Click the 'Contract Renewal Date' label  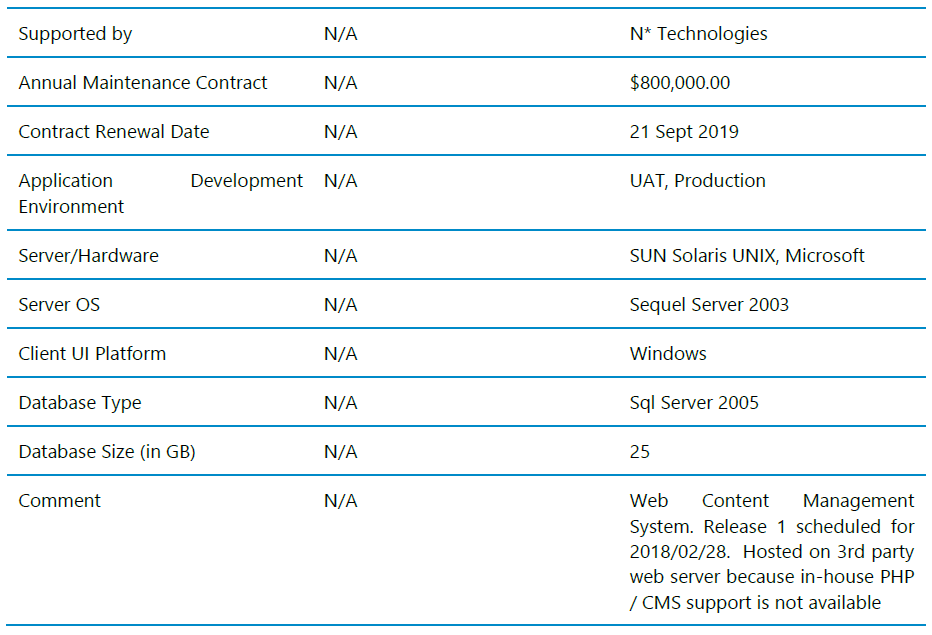(x=114, y=132)
